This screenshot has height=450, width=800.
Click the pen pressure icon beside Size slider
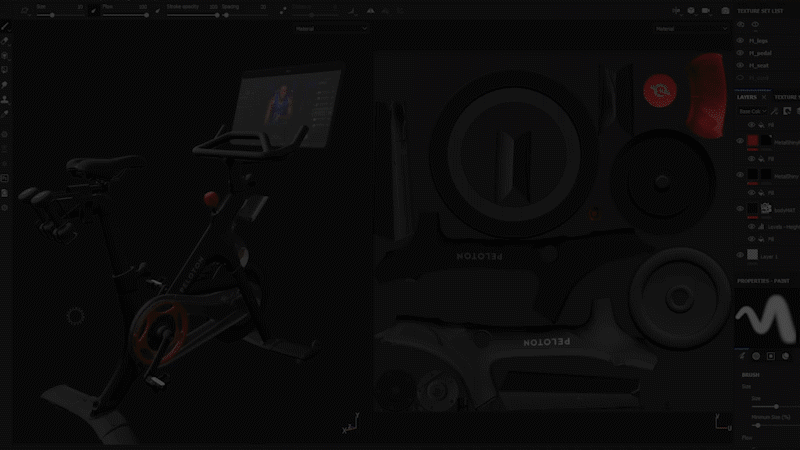pyautogui.click(x=94, y=11)
